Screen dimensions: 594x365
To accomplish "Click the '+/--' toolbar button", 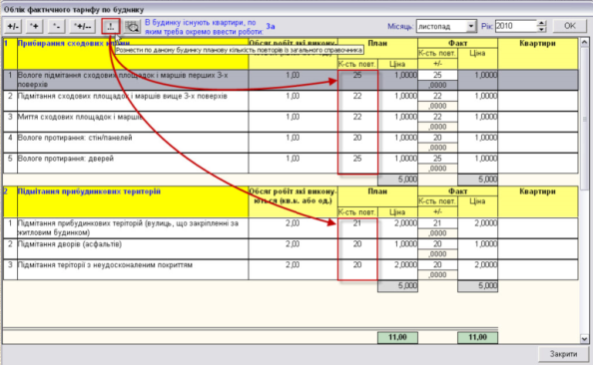I will pyautogui.click(x=82, y=27).
